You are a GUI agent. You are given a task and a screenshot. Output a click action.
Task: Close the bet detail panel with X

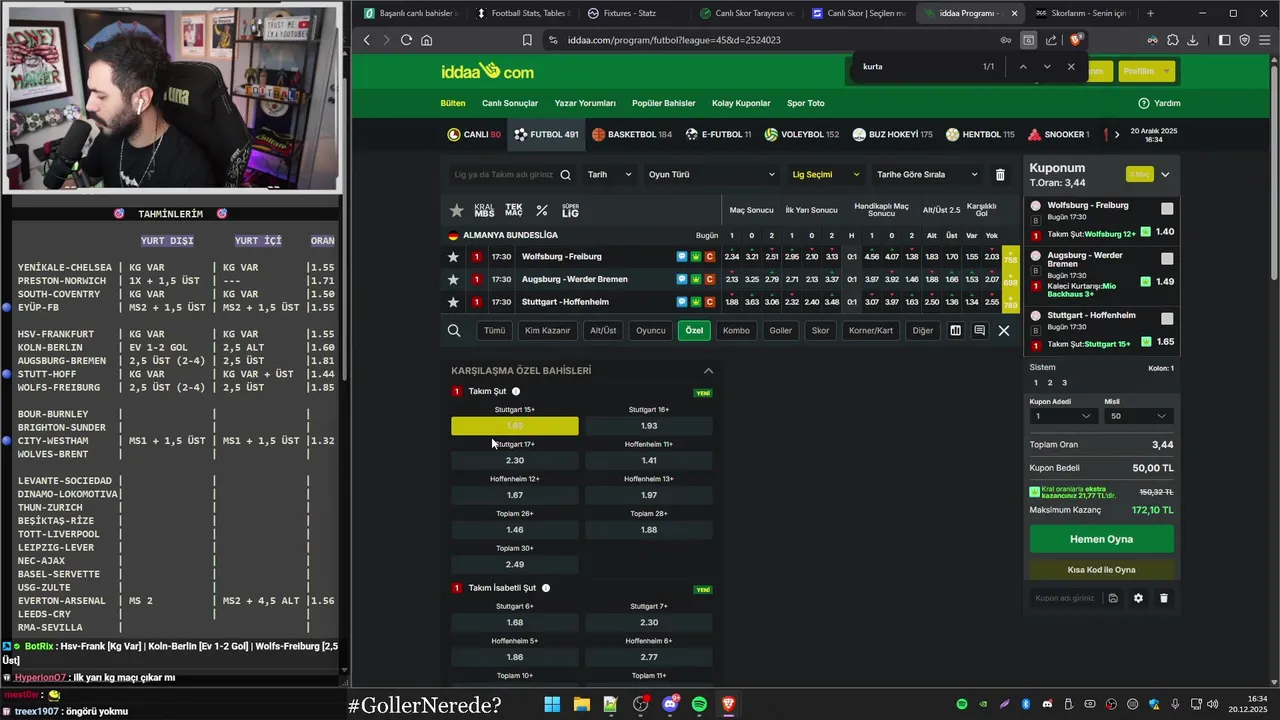tap(1004, 330)
